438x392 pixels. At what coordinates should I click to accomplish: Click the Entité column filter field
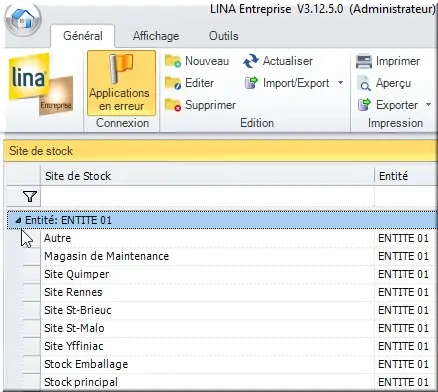406,196
